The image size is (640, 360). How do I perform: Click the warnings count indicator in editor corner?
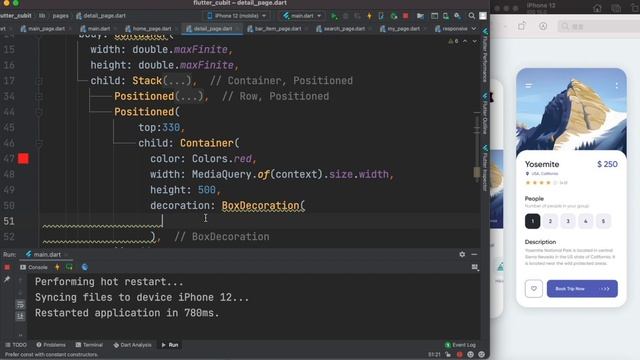pyautogui.click(x=453, y=41)
